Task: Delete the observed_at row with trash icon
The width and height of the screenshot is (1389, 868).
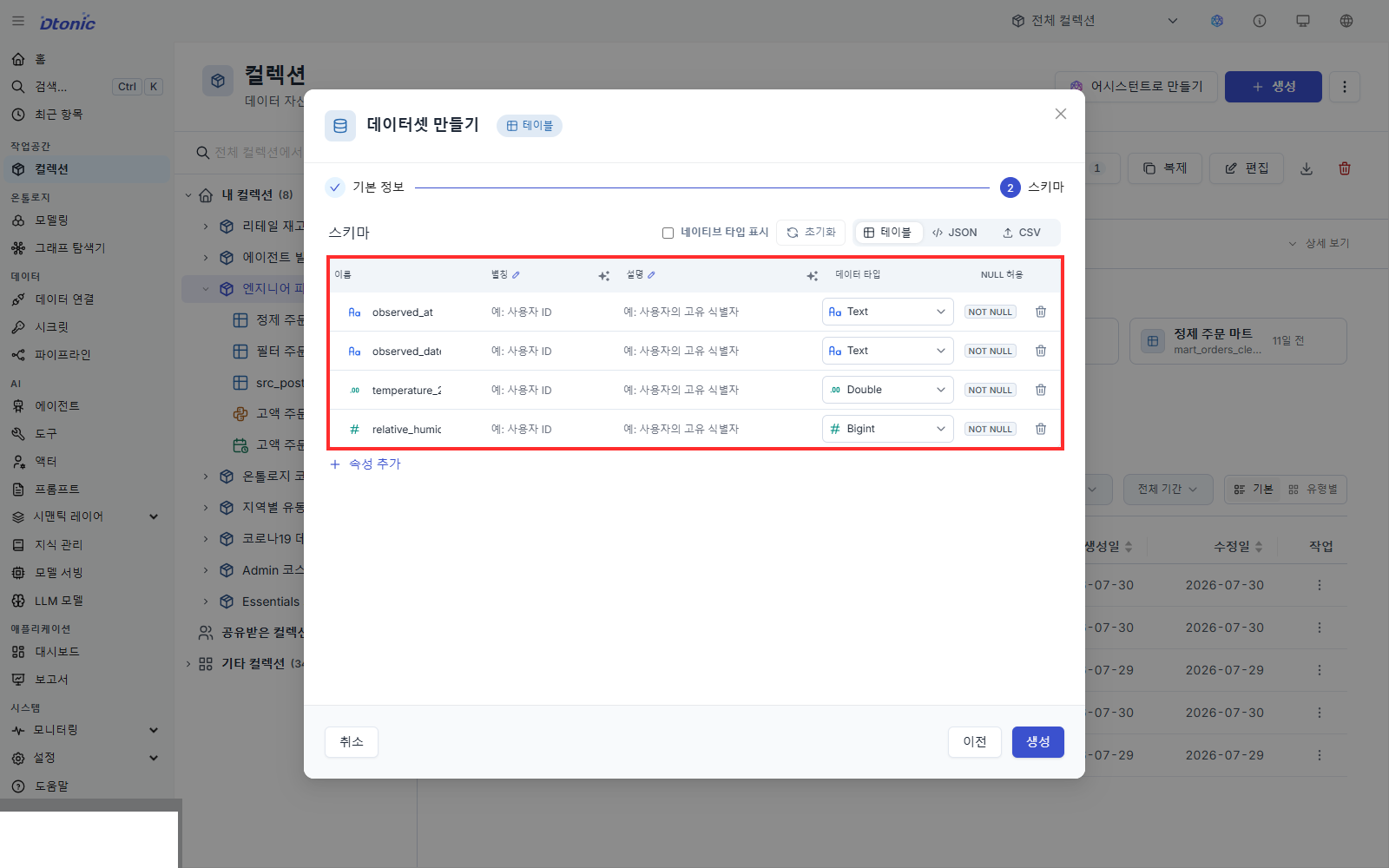Action: [x=1041, y=312]
